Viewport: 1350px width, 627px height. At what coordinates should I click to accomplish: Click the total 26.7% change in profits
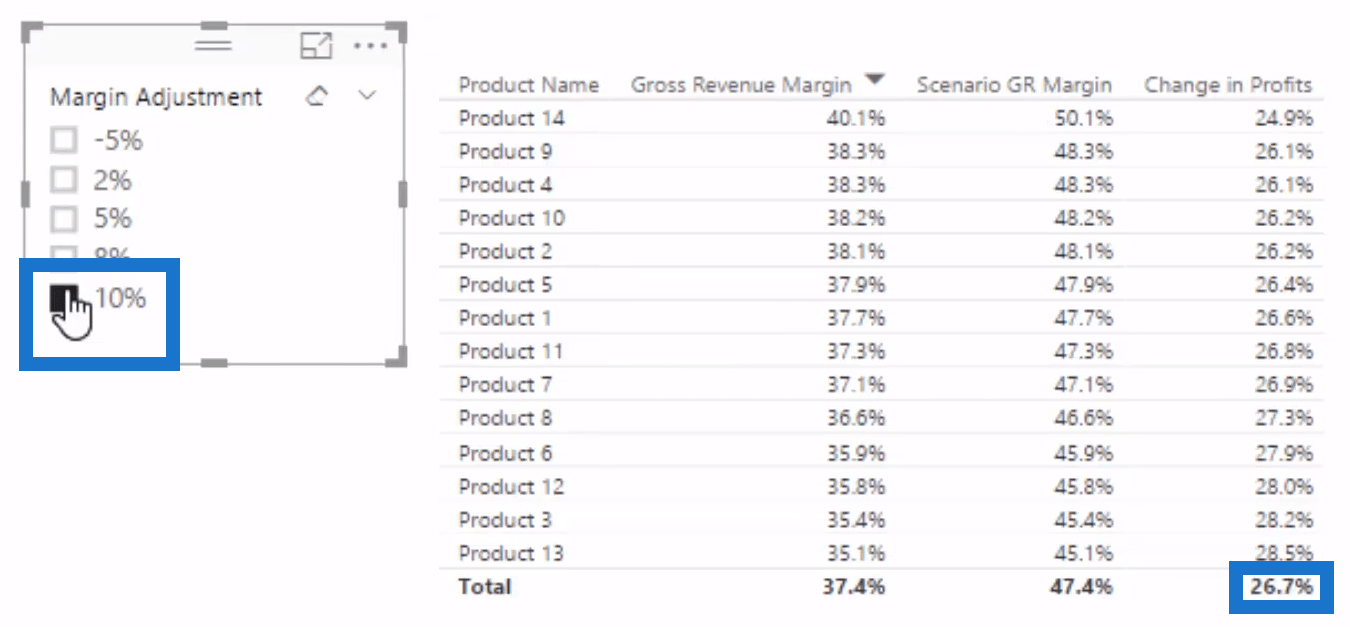(x=1282, y=587)
